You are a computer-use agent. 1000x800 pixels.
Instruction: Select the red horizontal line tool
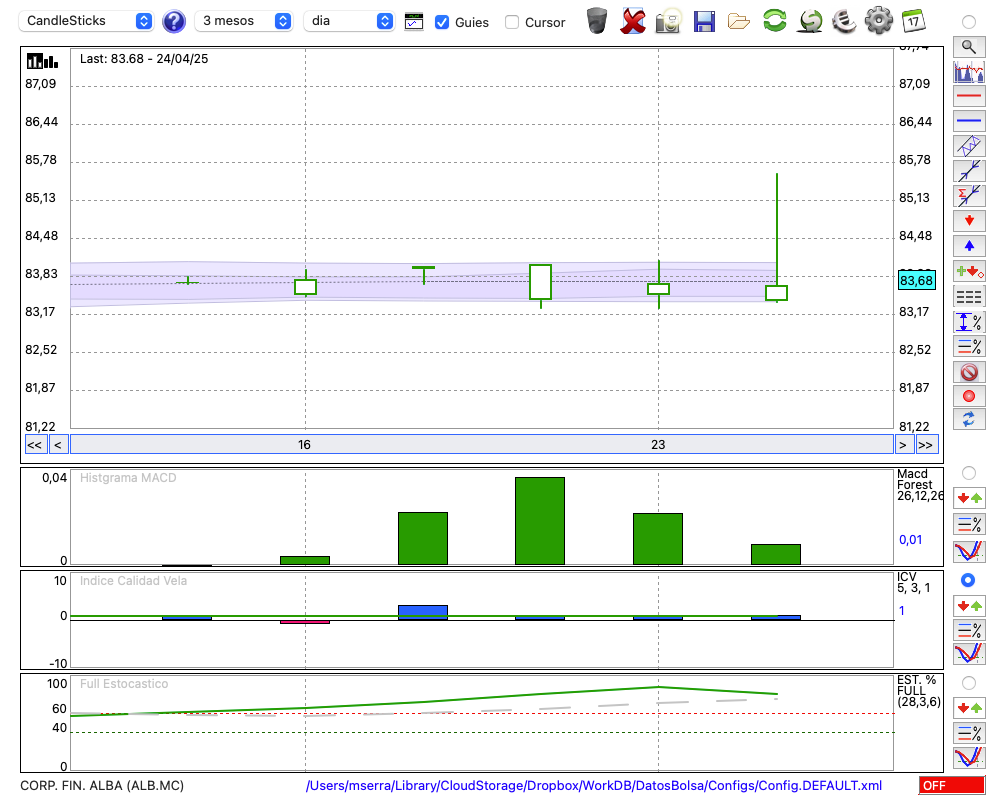coord(969,96)
